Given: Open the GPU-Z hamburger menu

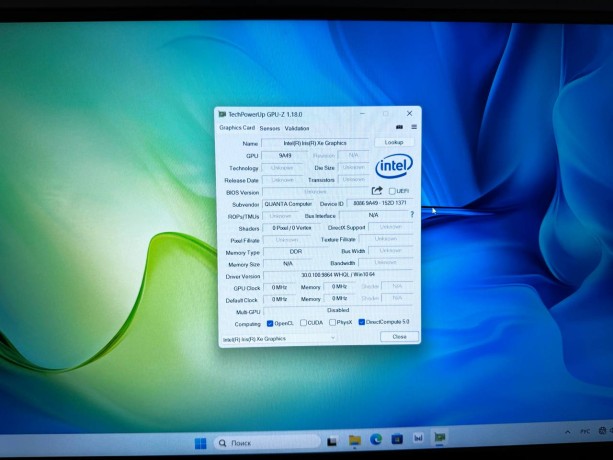Looking at the screenshot, I should click(x=413, y=128).
